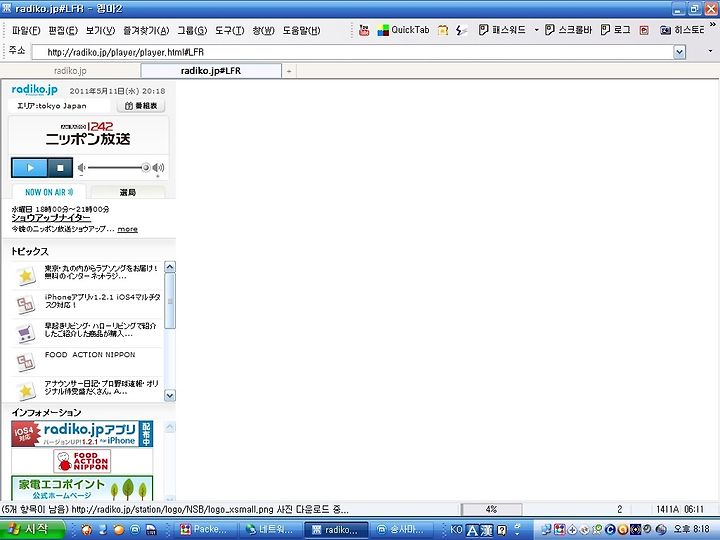The height and width of the screenshot is (540, 720).
Task: Open the address bar history dropdown
Action: [680, 52]
